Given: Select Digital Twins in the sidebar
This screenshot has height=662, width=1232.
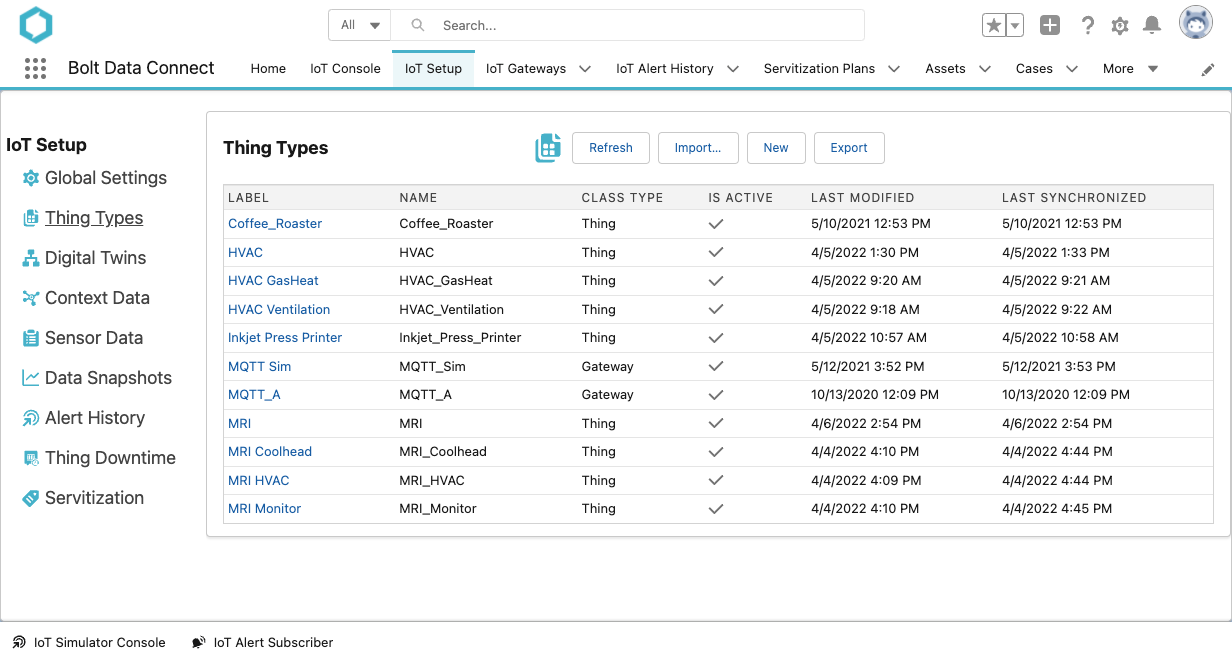Looking at the screenshot, I should tap(96, 258).
